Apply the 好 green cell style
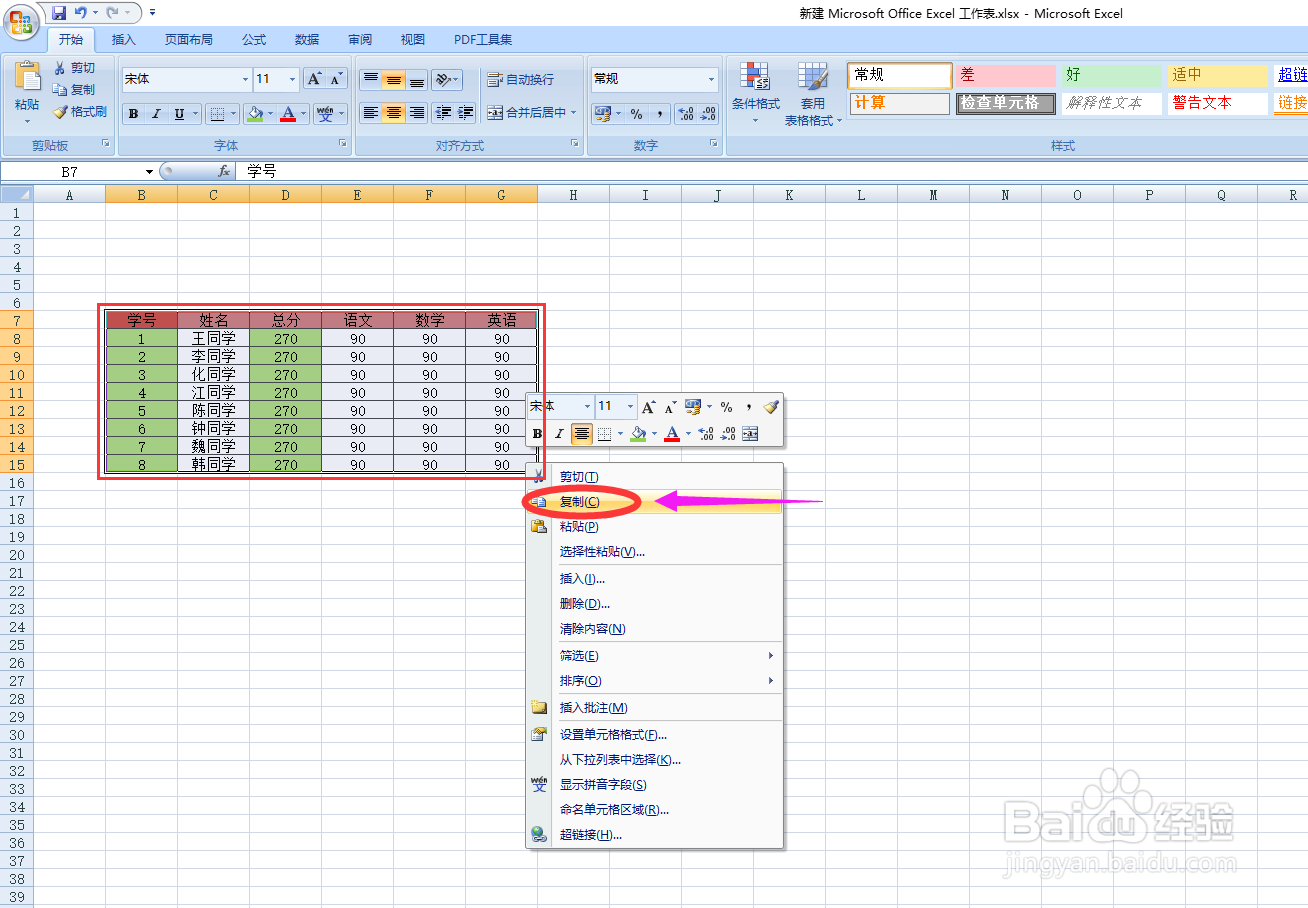 [x=1111, y=75]
